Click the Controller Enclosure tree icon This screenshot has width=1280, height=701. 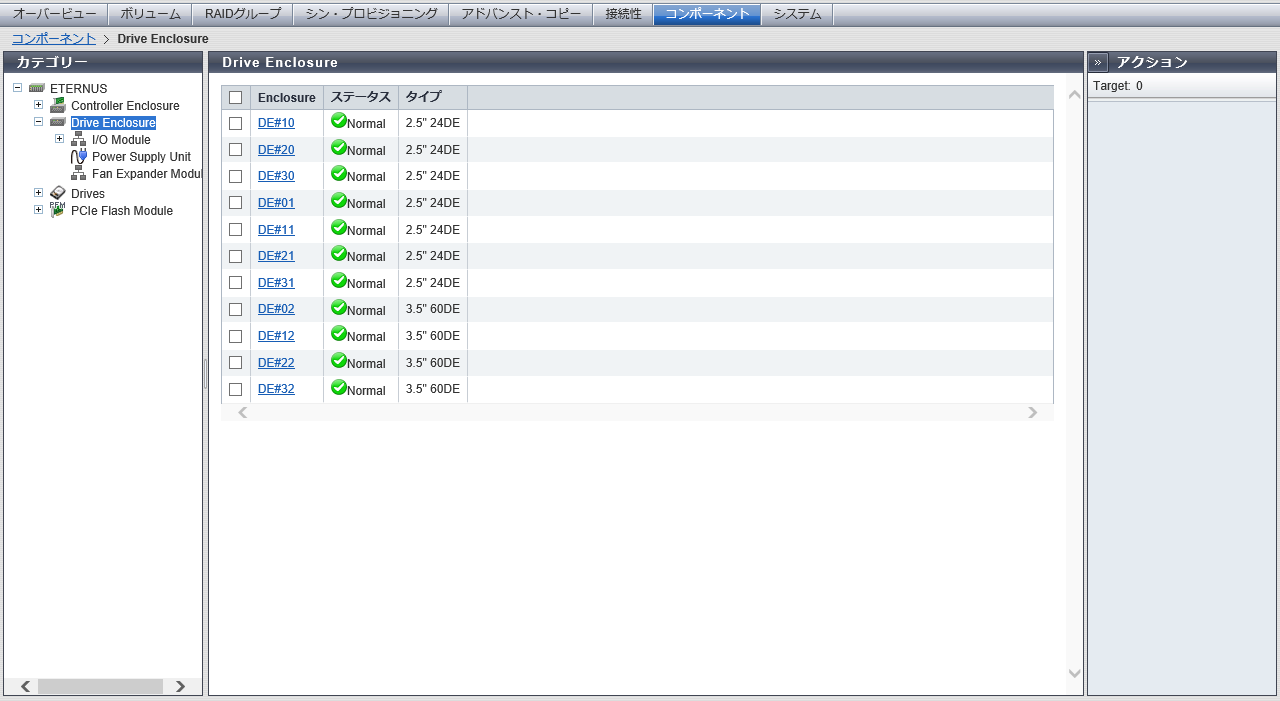click(58, 105)
